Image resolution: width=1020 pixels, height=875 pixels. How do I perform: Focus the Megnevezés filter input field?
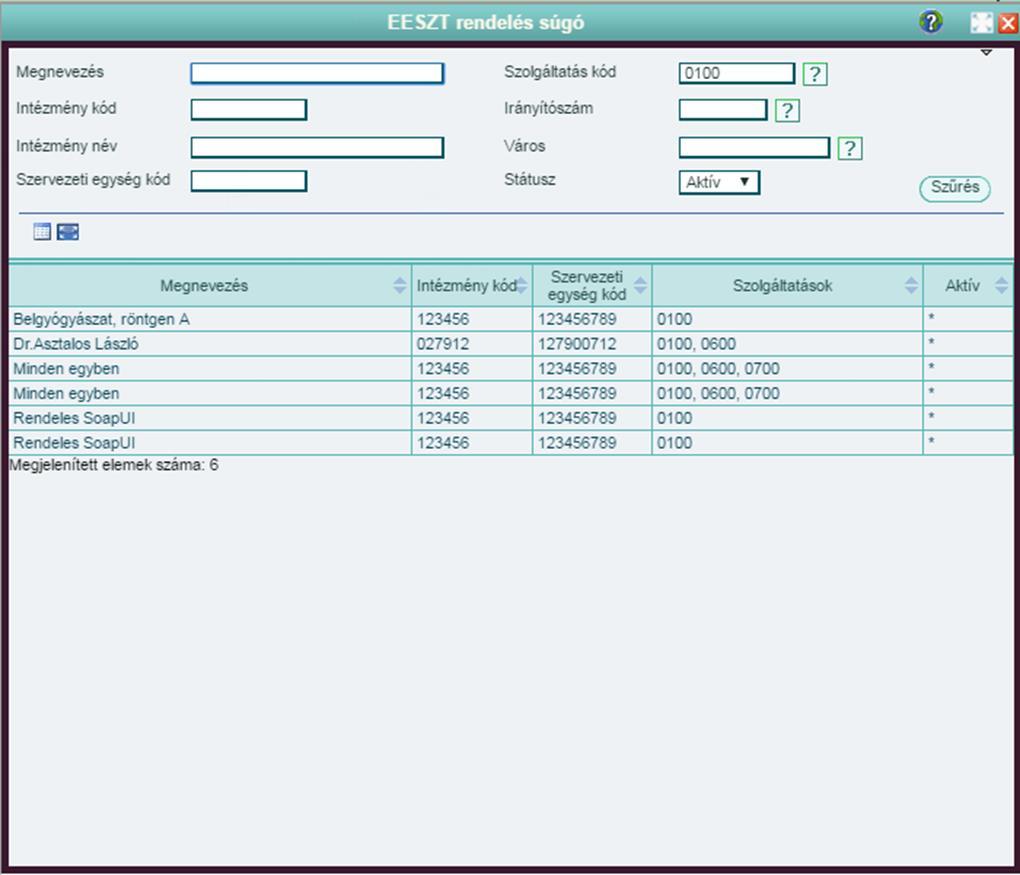pos(317,73)
